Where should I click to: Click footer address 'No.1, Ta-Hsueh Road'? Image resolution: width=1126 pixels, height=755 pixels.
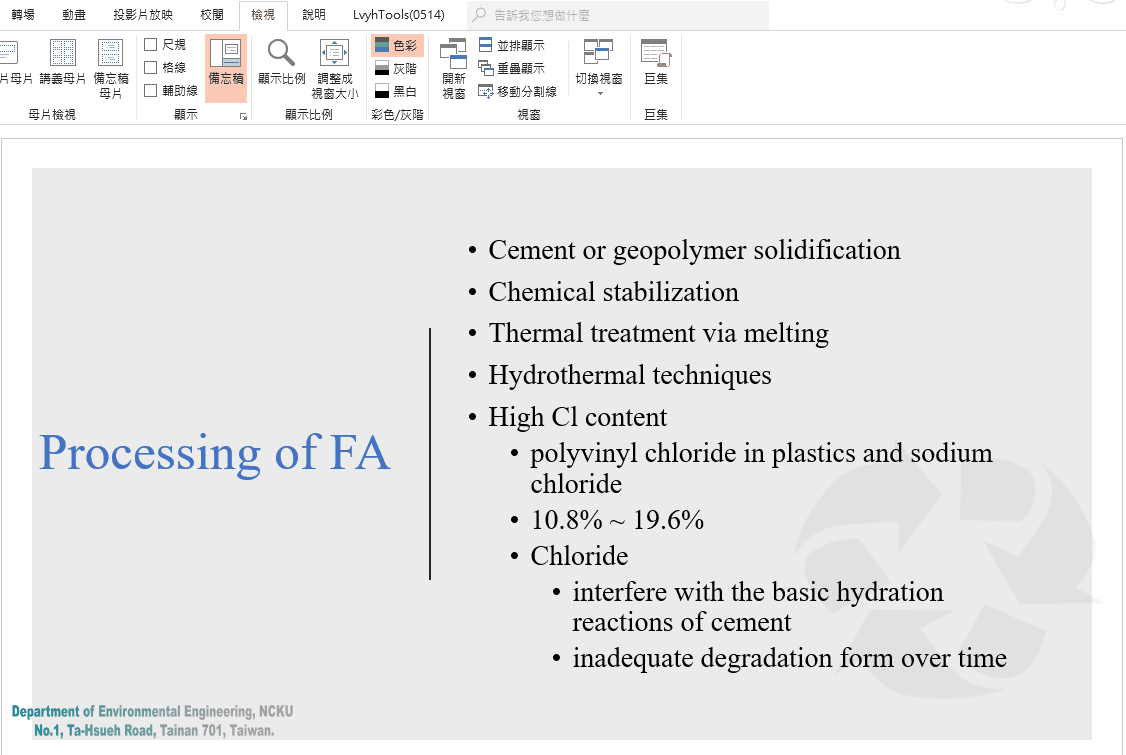[94, 731]
